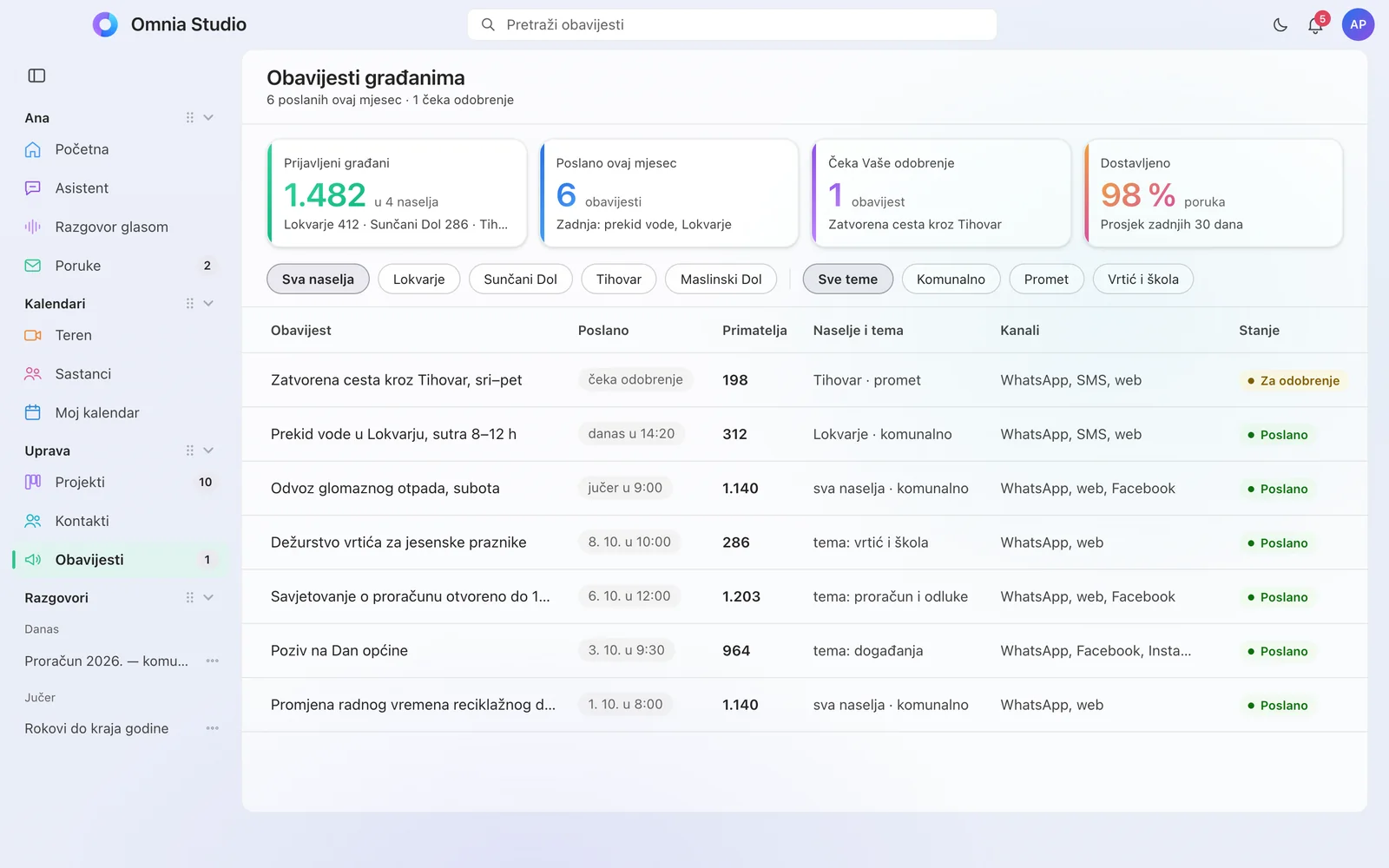Select Obavijesti in the sidebar
1389x868 pixels.
click(x=119, y=560)
